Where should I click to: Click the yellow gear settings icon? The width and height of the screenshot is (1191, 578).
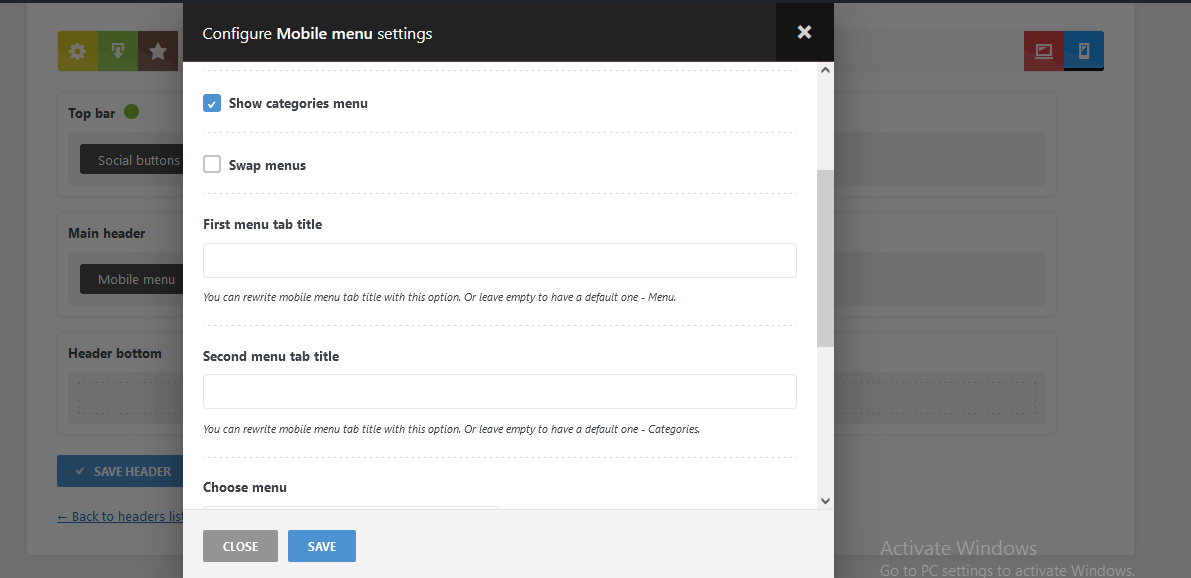[x=77, y=51]
